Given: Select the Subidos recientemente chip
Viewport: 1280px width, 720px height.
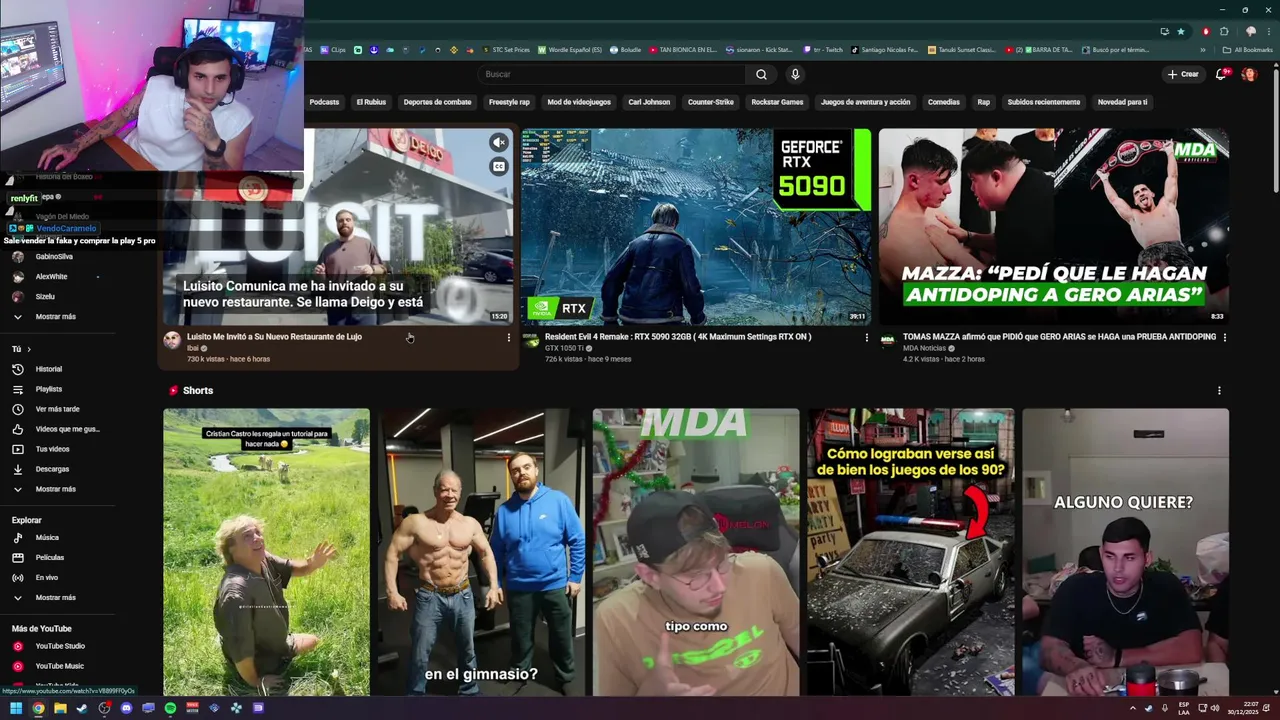Looking at the screenshot, I should [x=1044, y=102].
